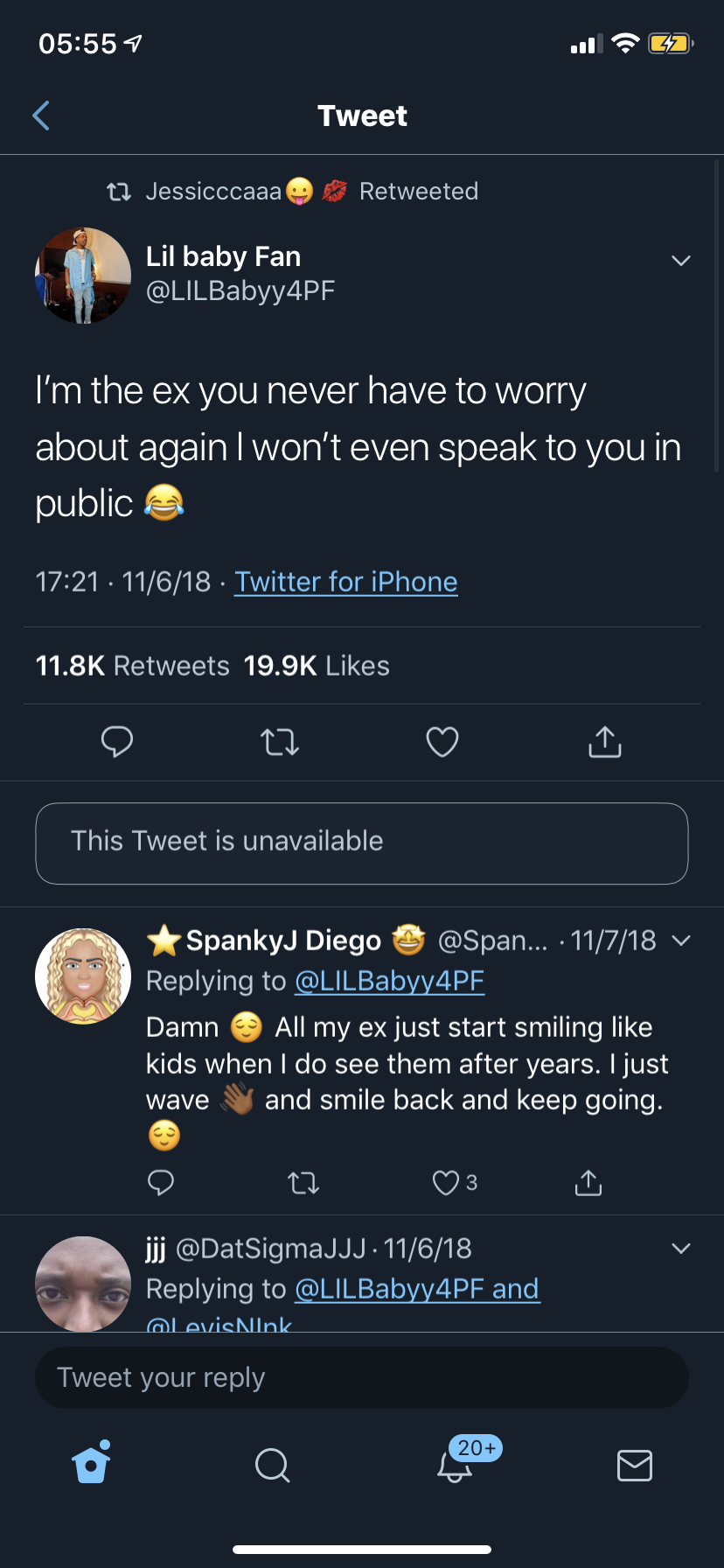Image resolution: width=724 pixels, height=1568 pixels.
Task: Tap the back arrow in header
Action: point(41,115)
